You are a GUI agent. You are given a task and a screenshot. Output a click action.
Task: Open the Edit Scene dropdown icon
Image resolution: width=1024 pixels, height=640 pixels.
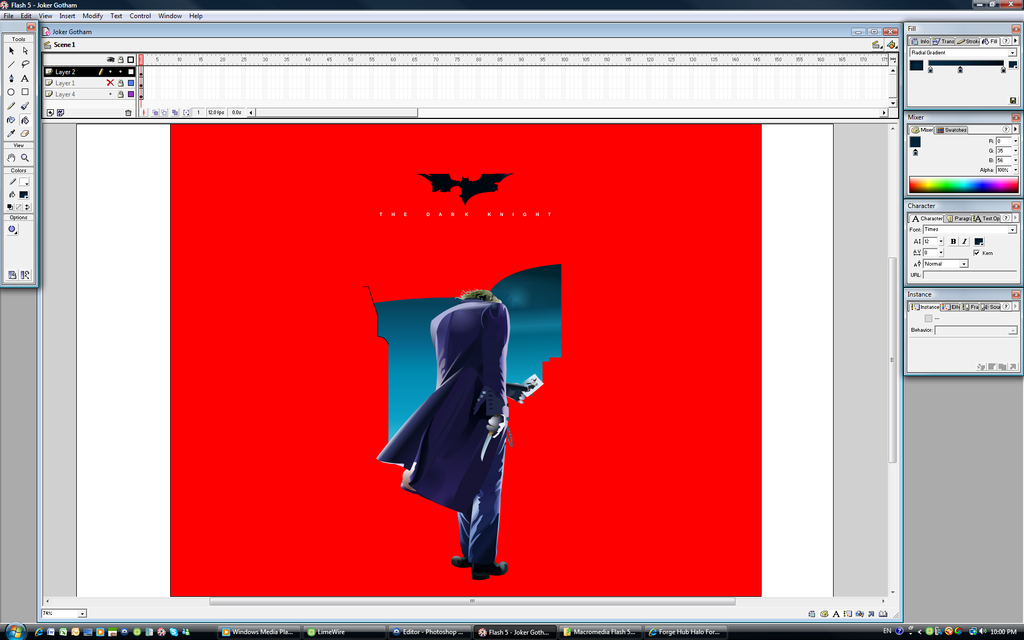[x=877, y=44]
